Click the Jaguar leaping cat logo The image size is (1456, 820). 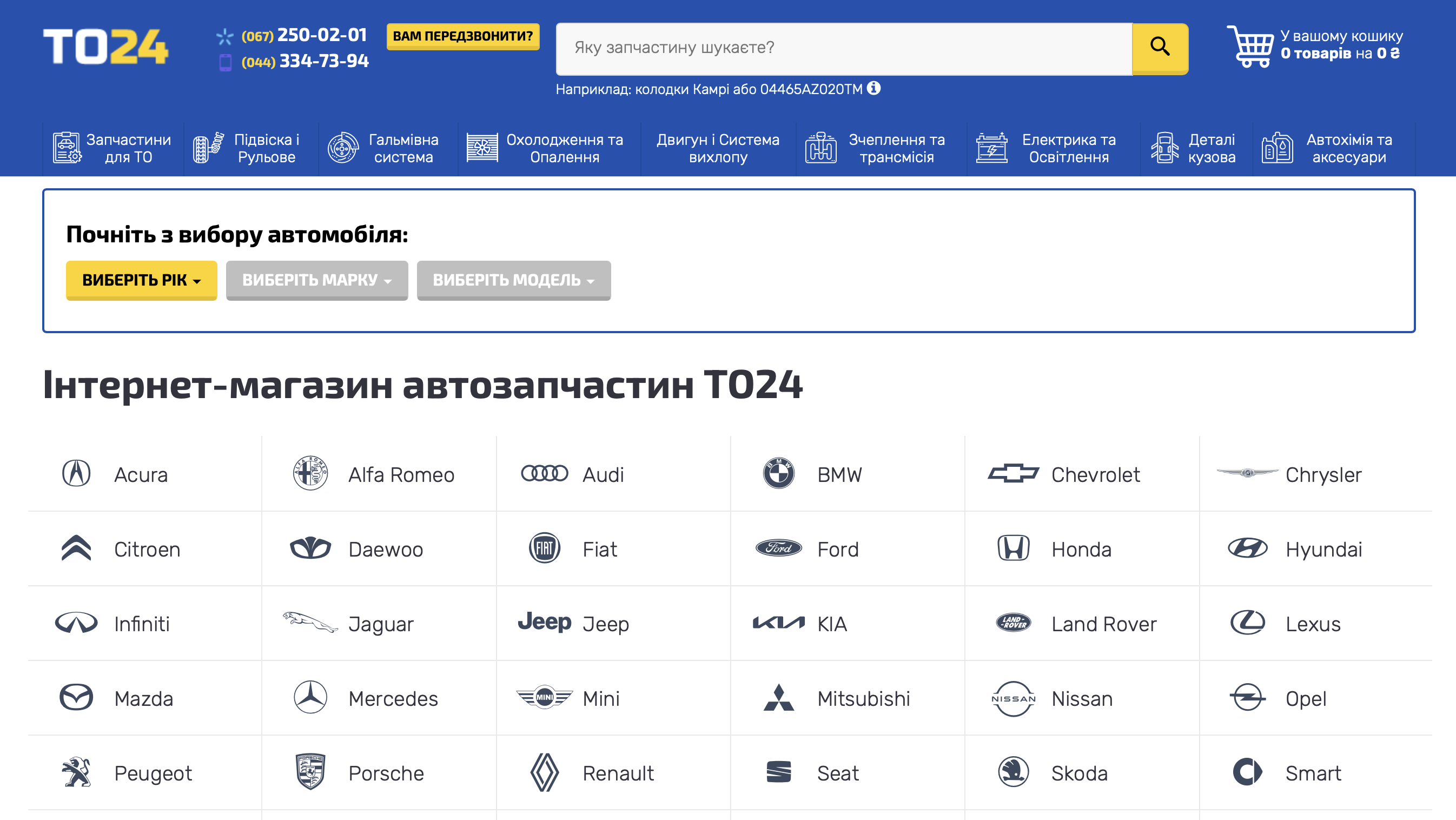[x=310, y=621]
